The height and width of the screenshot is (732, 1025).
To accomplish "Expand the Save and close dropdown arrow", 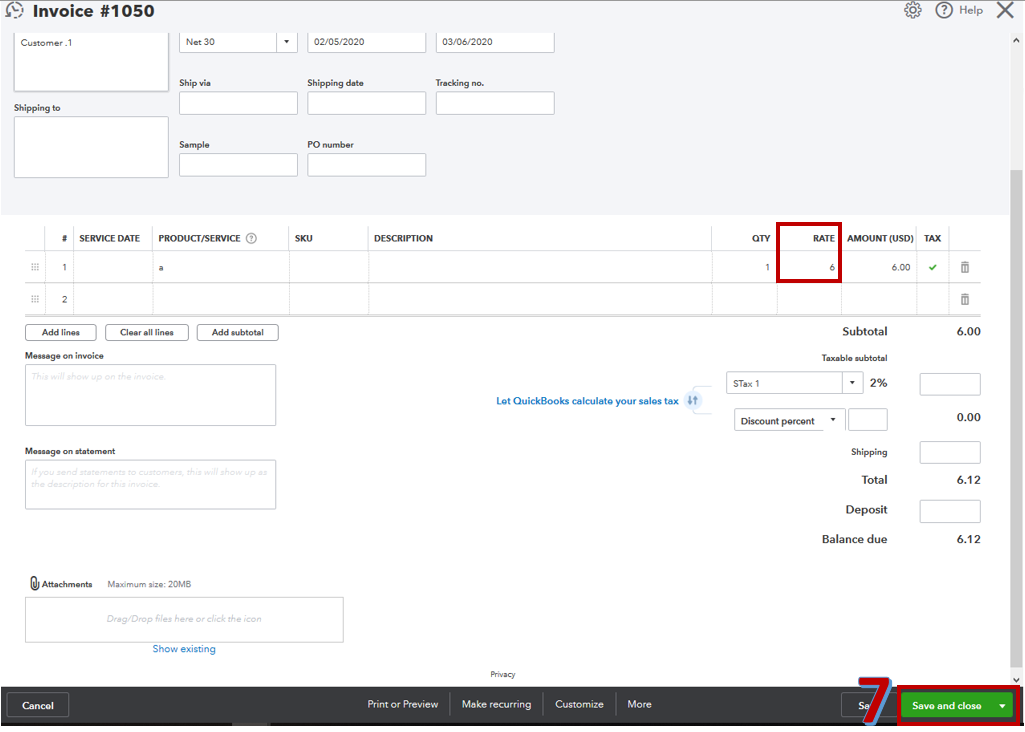I will (1004, 704).
